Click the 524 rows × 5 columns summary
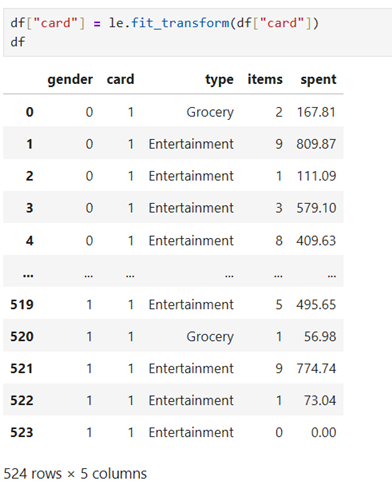This screenshot has height=489, width=392. (75, 474)
